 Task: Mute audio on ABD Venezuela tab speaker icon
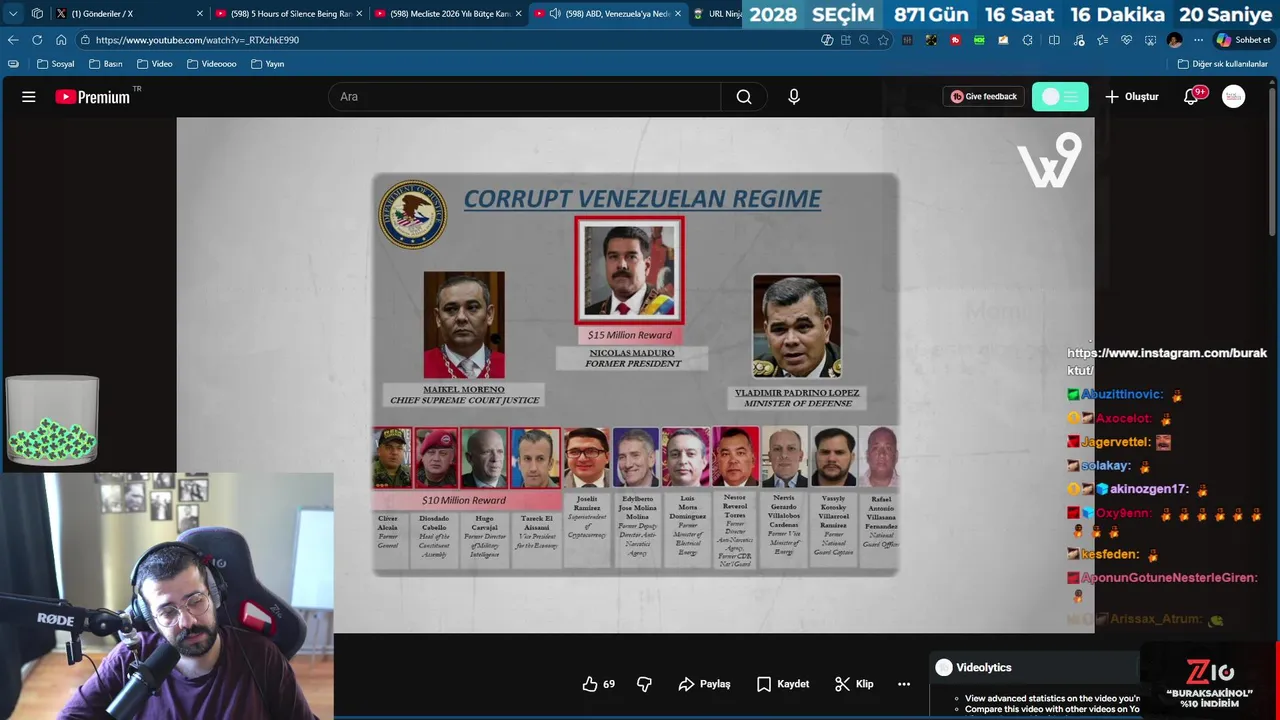[x=555, y=14]
